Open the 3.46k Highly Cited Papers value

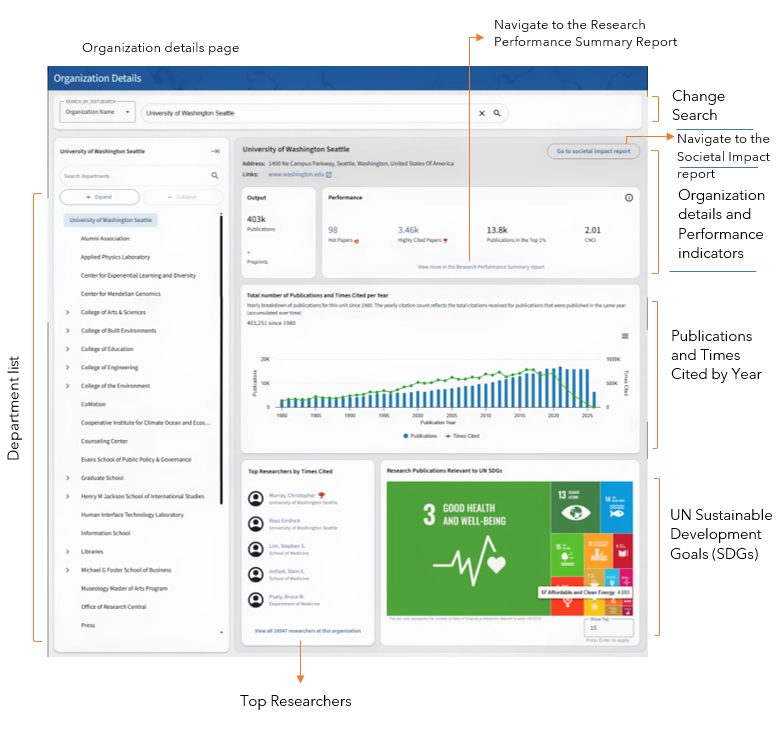pos(408,230)
